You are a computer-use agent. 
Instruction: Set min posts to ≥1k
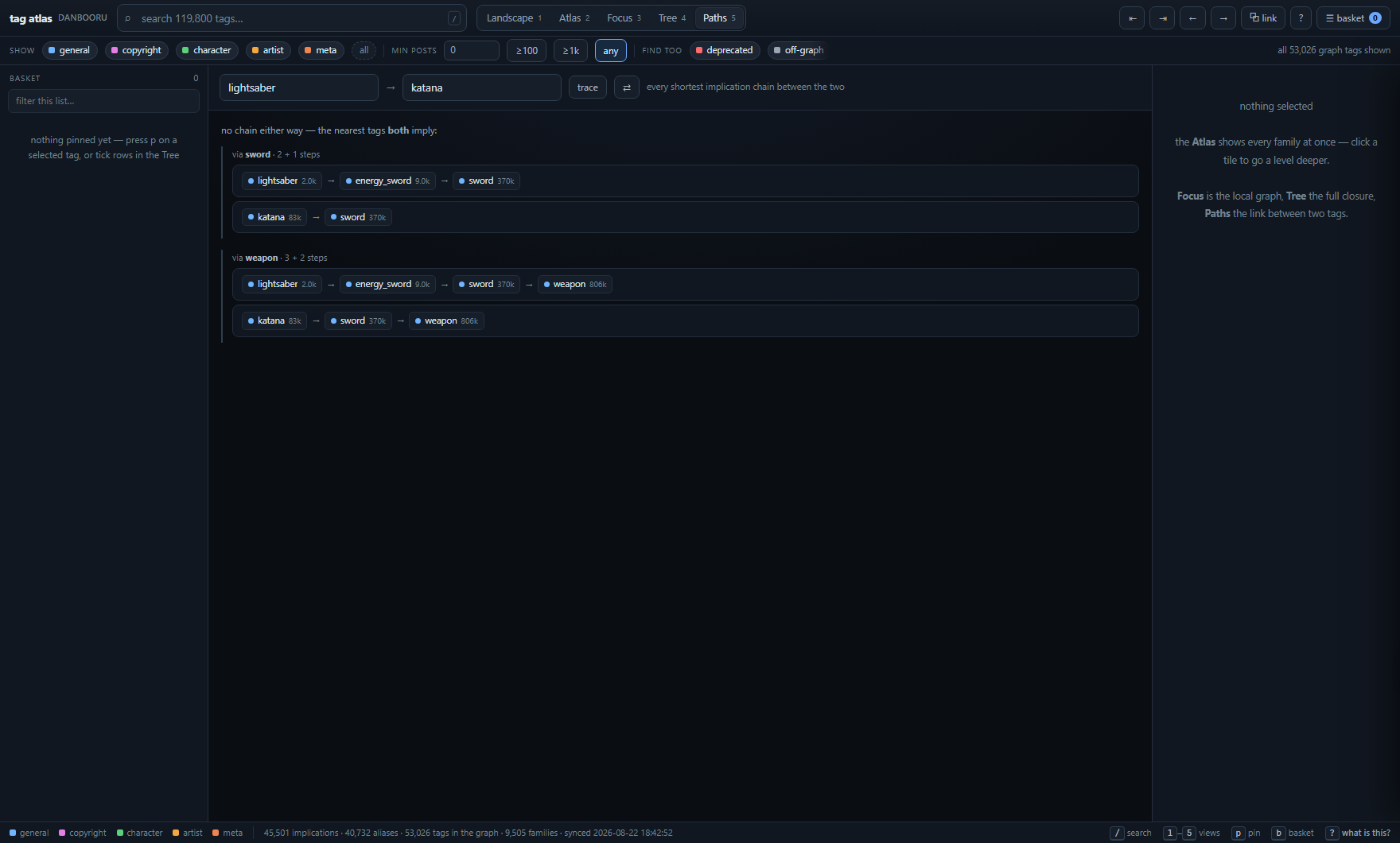click(570, 50)
